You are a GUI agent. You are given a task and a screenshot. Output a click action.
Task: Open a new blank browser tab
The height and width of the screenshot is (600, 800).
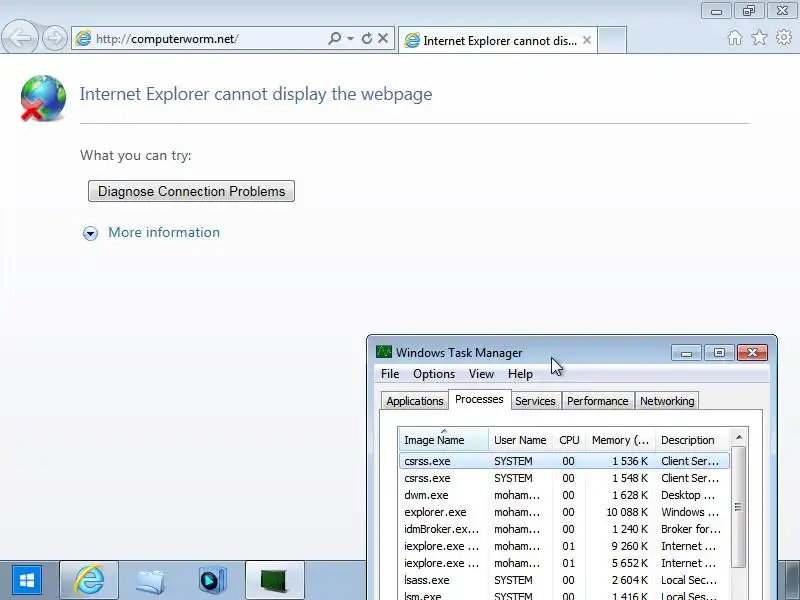612,40
